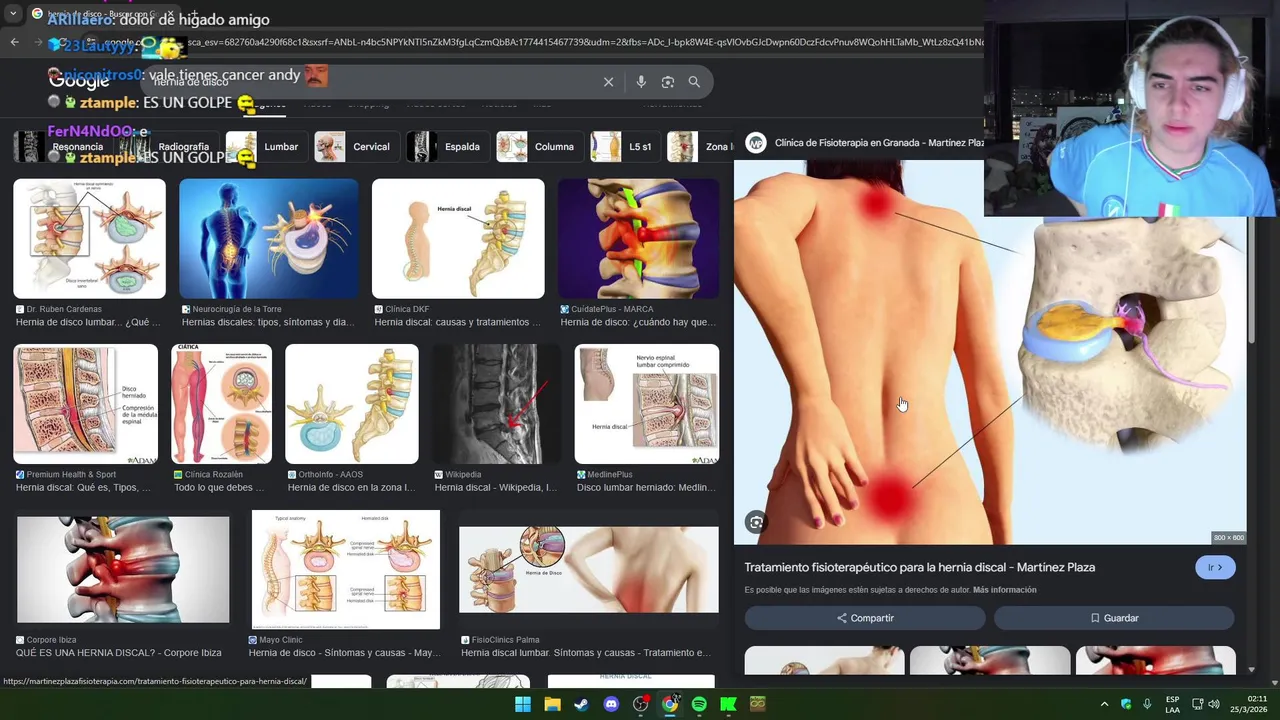Open Dr. Ruben Cardenas hernia image
Image resolution: width=1280 pixels, height=720 pixels.
click(89, 239)
